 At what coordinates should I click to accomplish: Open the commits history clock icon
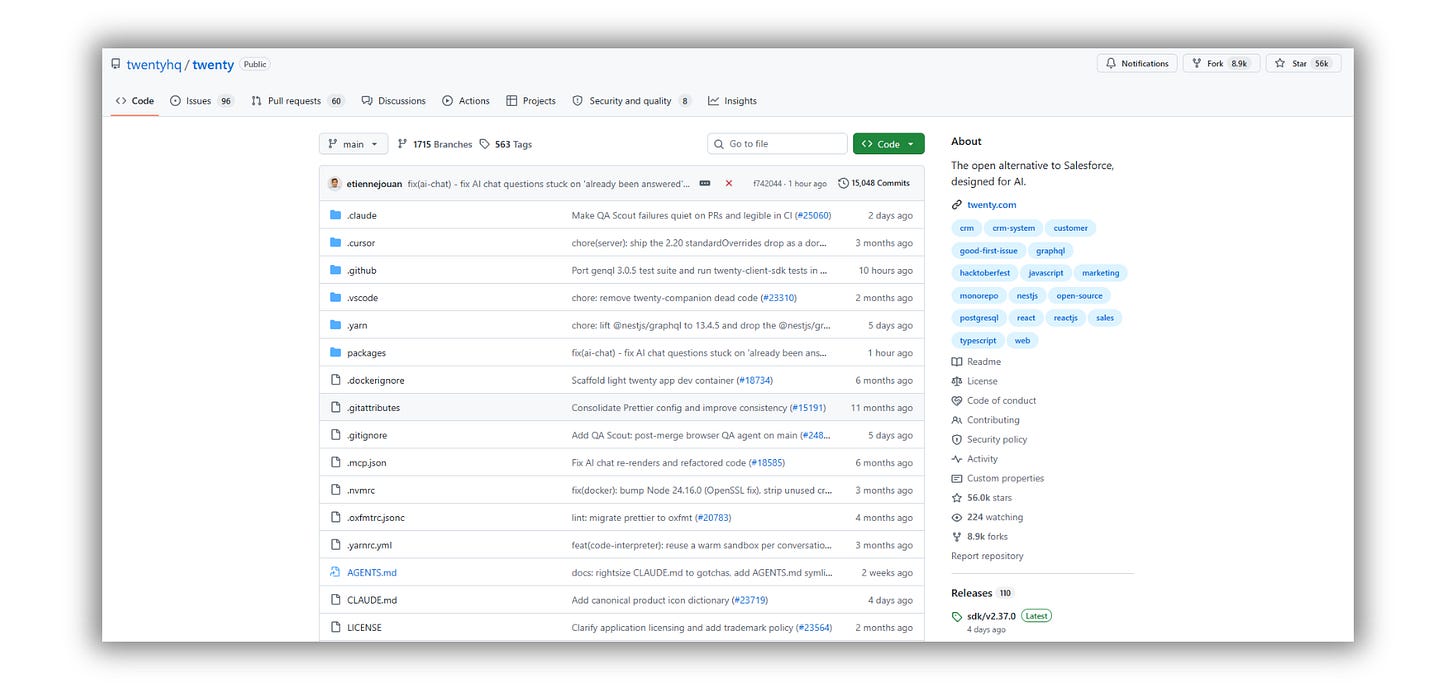(843, 184)
